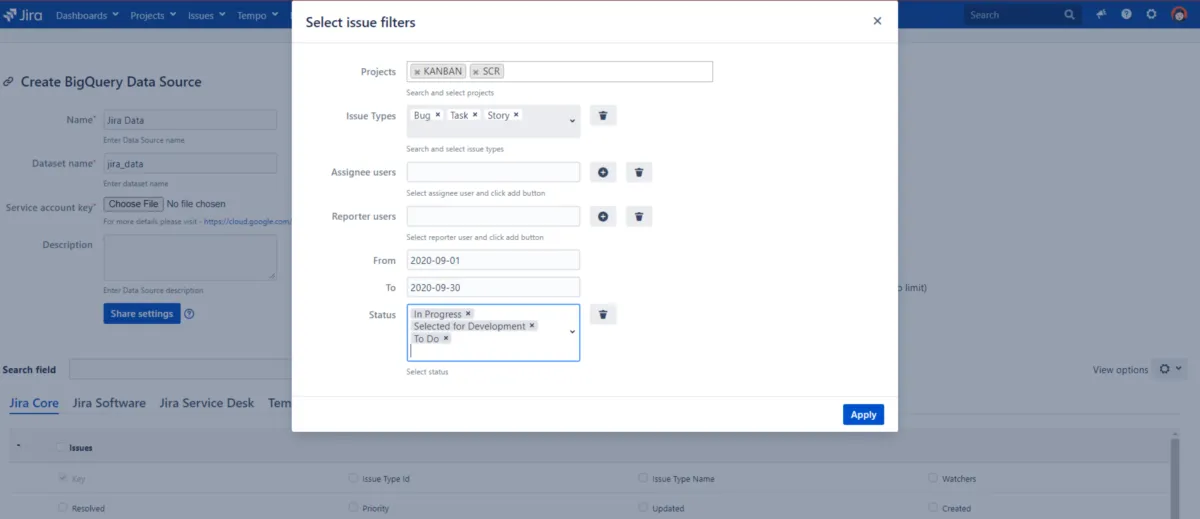Viewport: 1200px width, 519px height.
Task: Remove Bug issue type tag
Action: (438, 115)
